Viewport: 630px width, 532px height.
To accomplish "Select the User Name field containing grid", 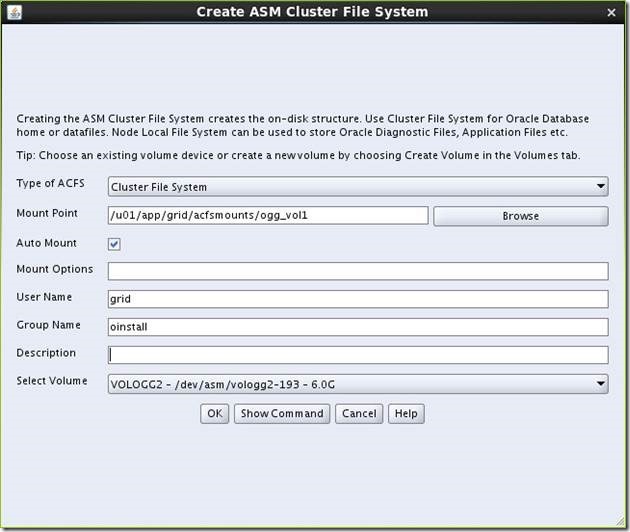I will pyautogui.click(x=358, y=299).
